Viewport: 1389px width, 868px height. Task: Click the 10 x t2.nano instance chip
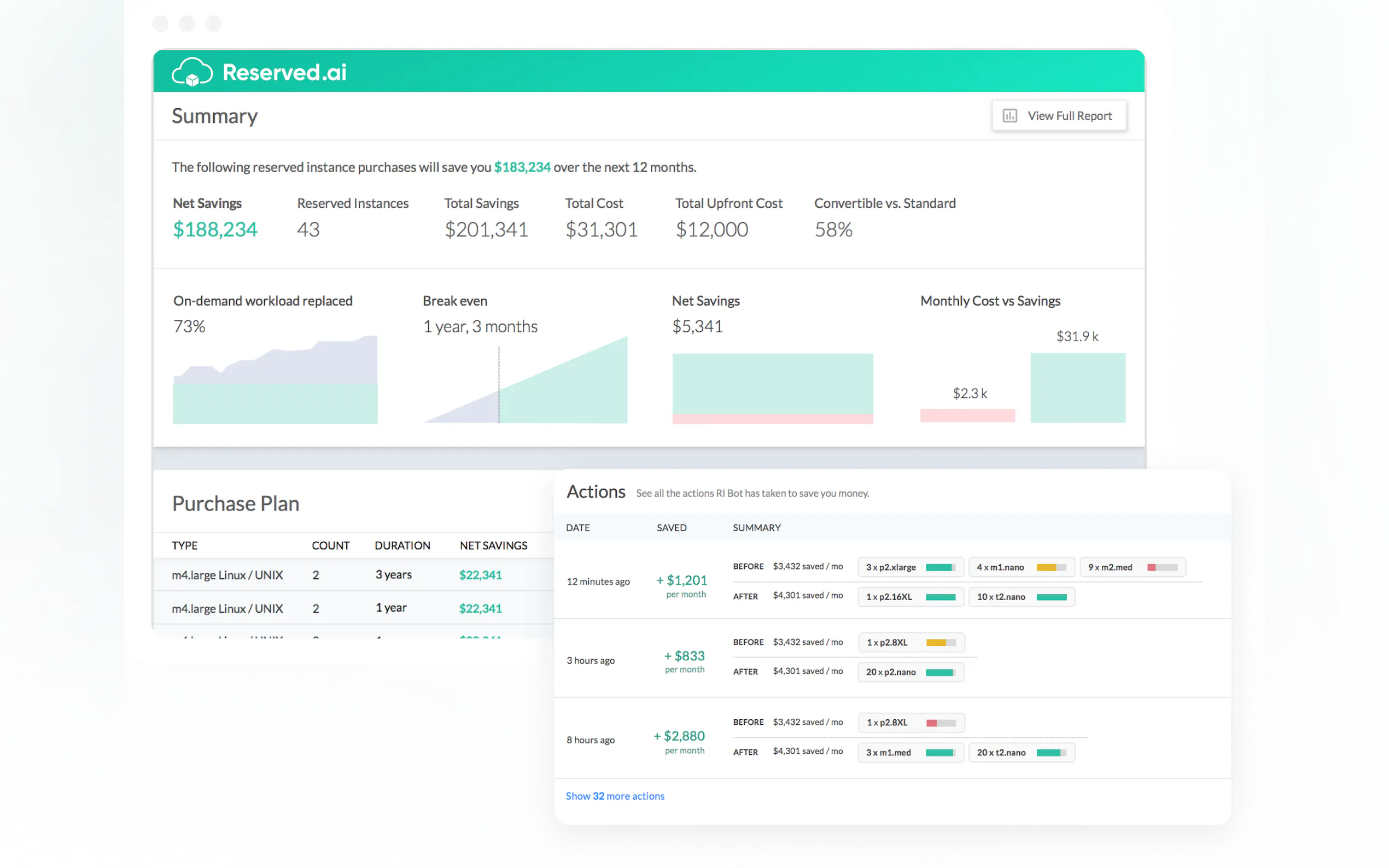coord(1021,596)
